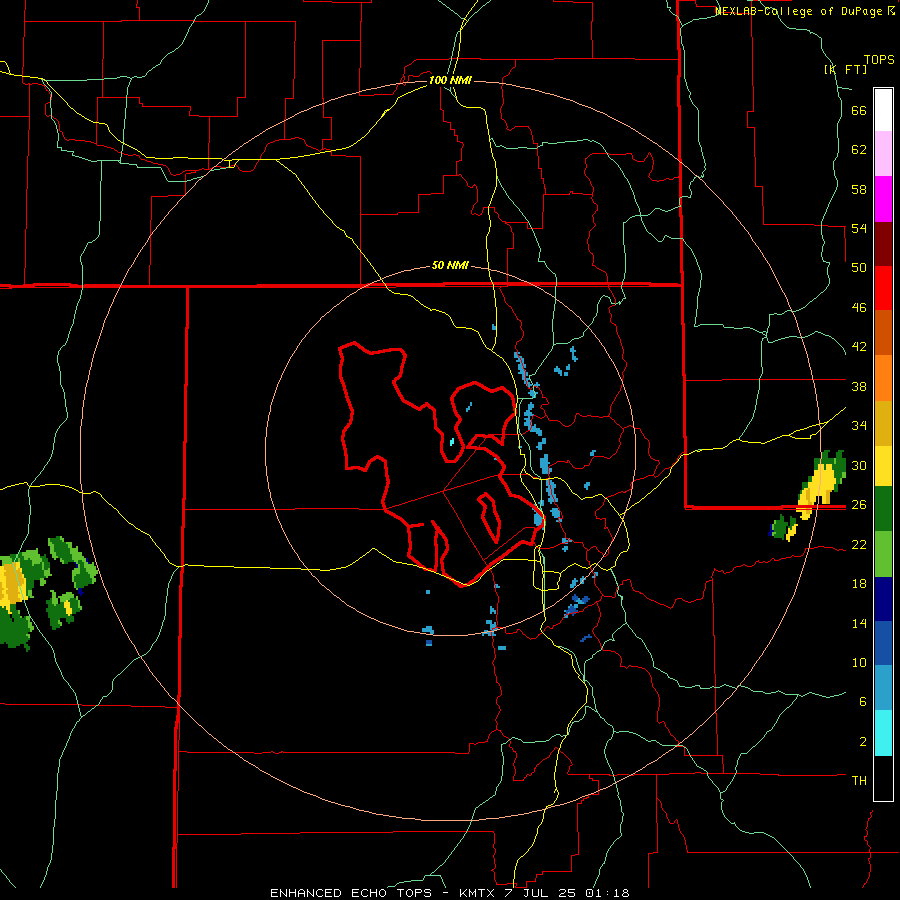Click the "14" scale value
Viewport: 900px width, 900px height.
pyautogui.click(x=859, y=623)
